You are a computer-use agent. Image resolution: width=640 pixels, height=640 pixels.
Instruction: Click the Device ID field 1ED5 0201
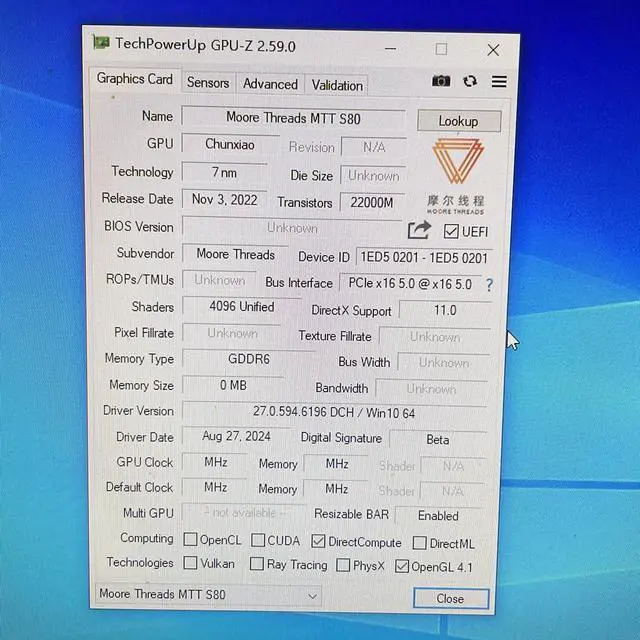(x=424, y=258)
